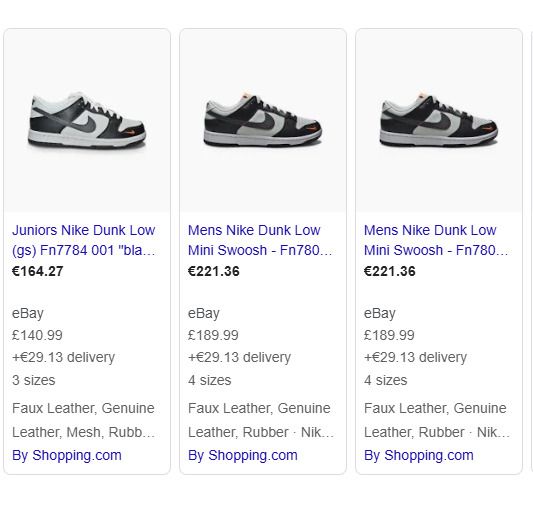Click By Shopping.com on the right listing
Viewport: 533px width, 514px height.
(419, 455)
